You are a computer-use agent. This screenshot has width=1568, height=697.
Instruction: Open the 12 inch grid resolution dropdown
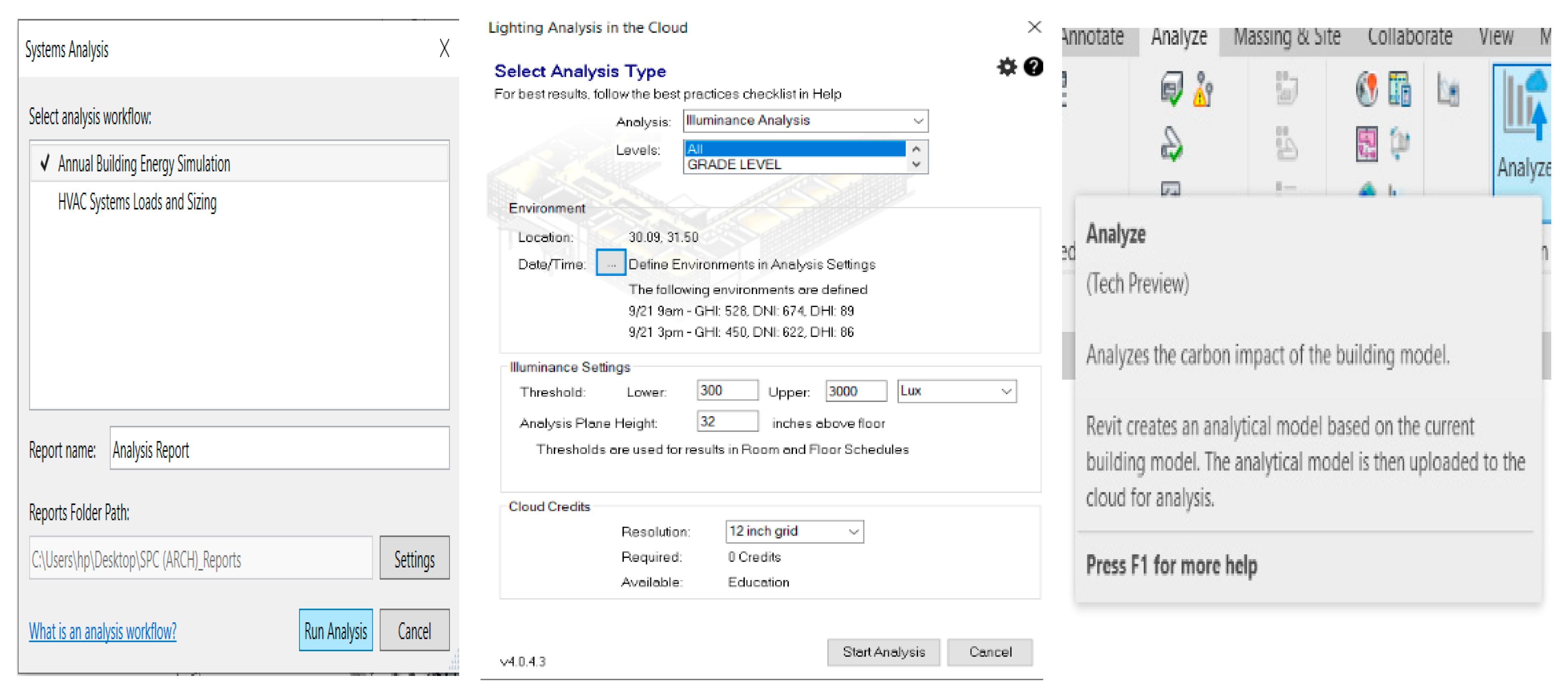[853, 531]
